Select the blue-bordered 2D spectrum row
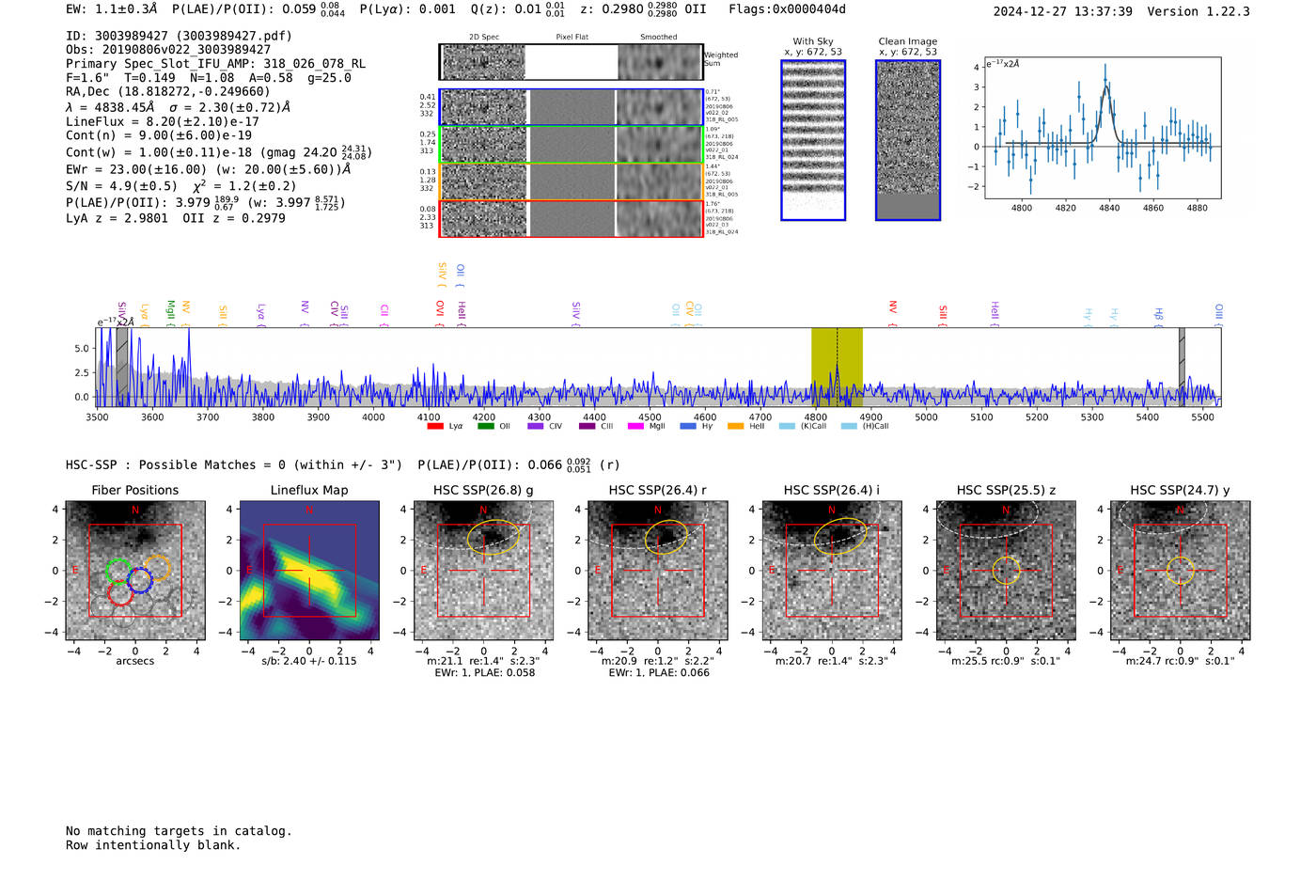 coord(572,107)
